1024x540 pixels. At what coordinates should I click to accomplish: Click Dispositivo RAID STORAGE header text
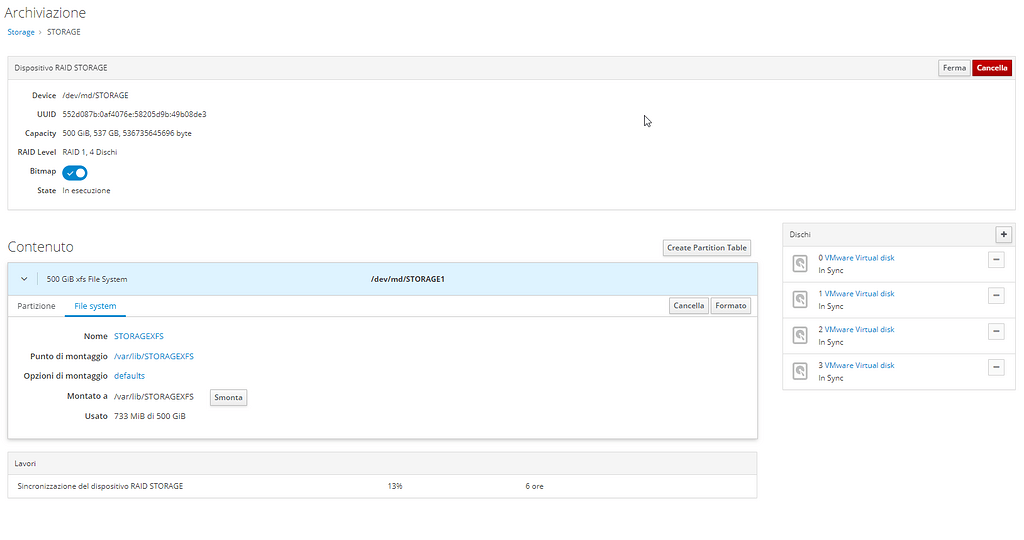(61, 68)
